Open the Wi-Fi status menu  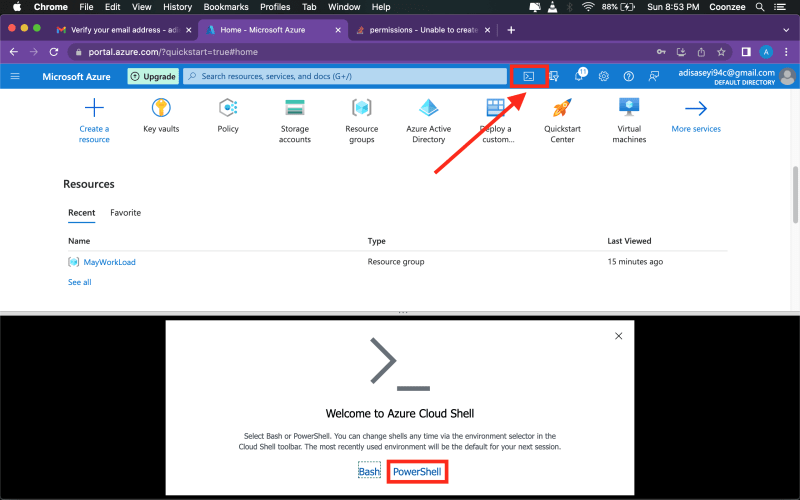click(588, 7)
